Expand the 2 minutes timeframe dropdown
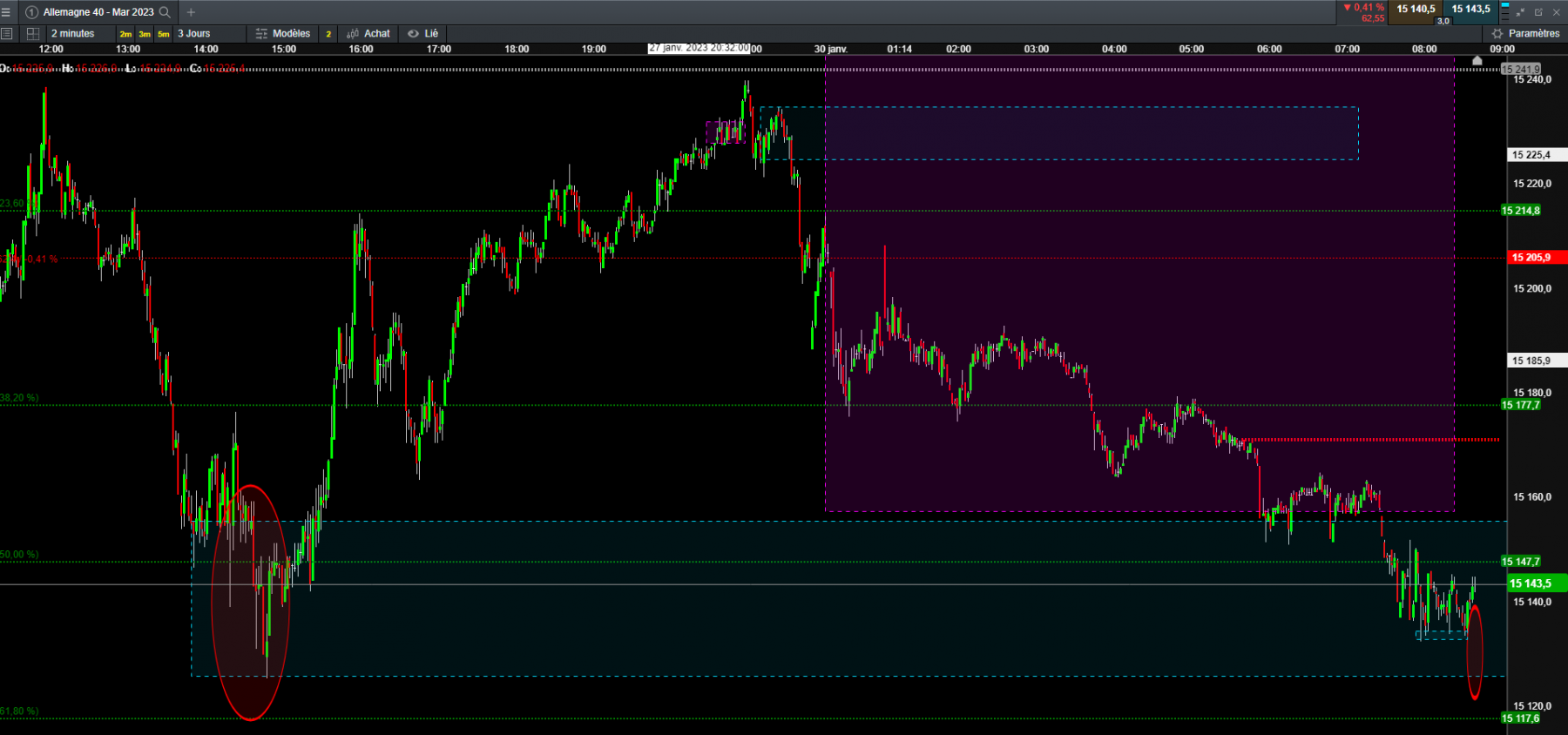 (x=72, y=34)
